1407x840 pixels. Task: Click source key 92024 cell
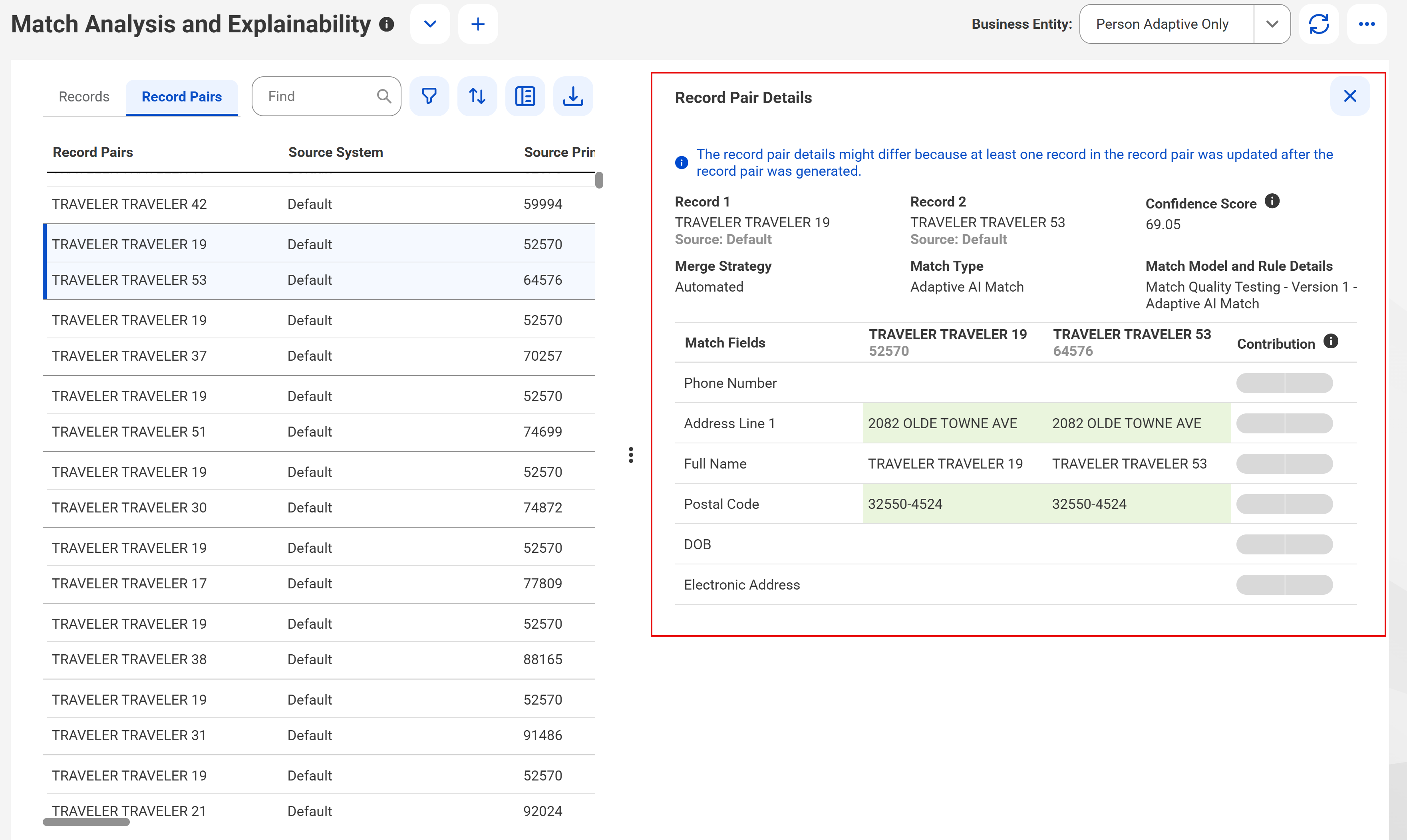543,811
